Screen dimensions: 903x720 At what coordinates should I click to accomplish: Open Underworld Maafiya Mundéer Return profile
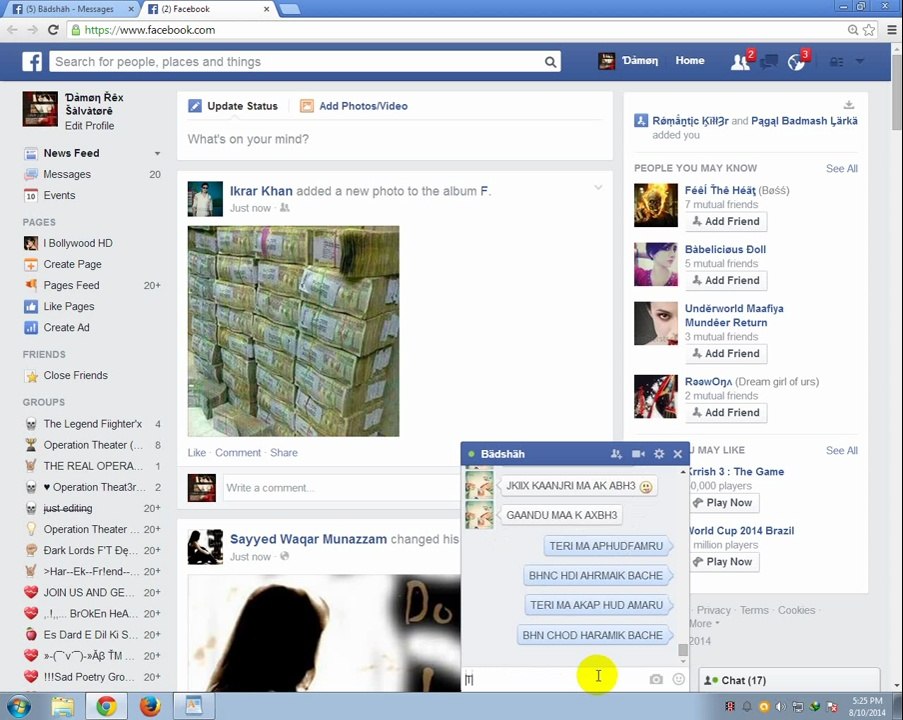pos(734,316)
